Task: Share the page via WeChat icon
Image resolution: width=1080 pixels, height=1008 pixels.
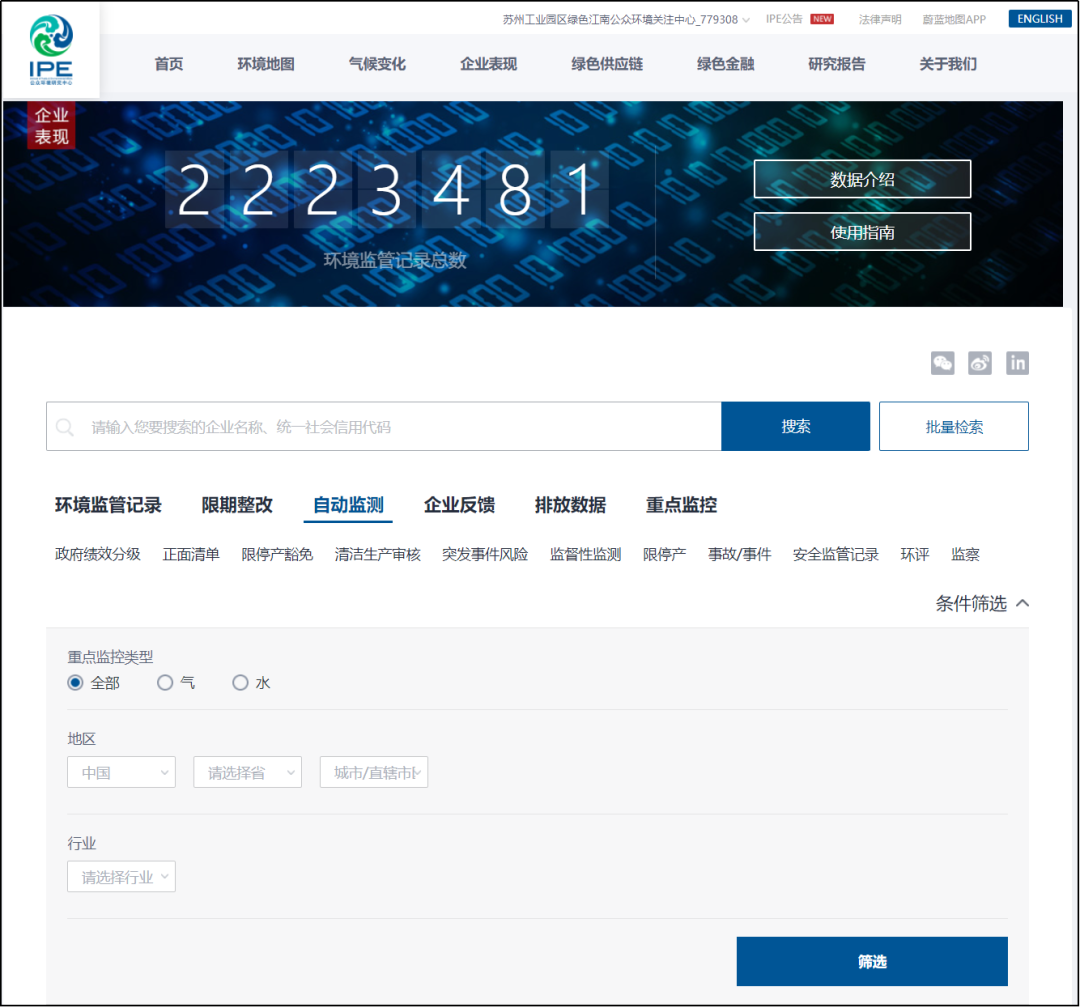Action: tap(942, 363)
